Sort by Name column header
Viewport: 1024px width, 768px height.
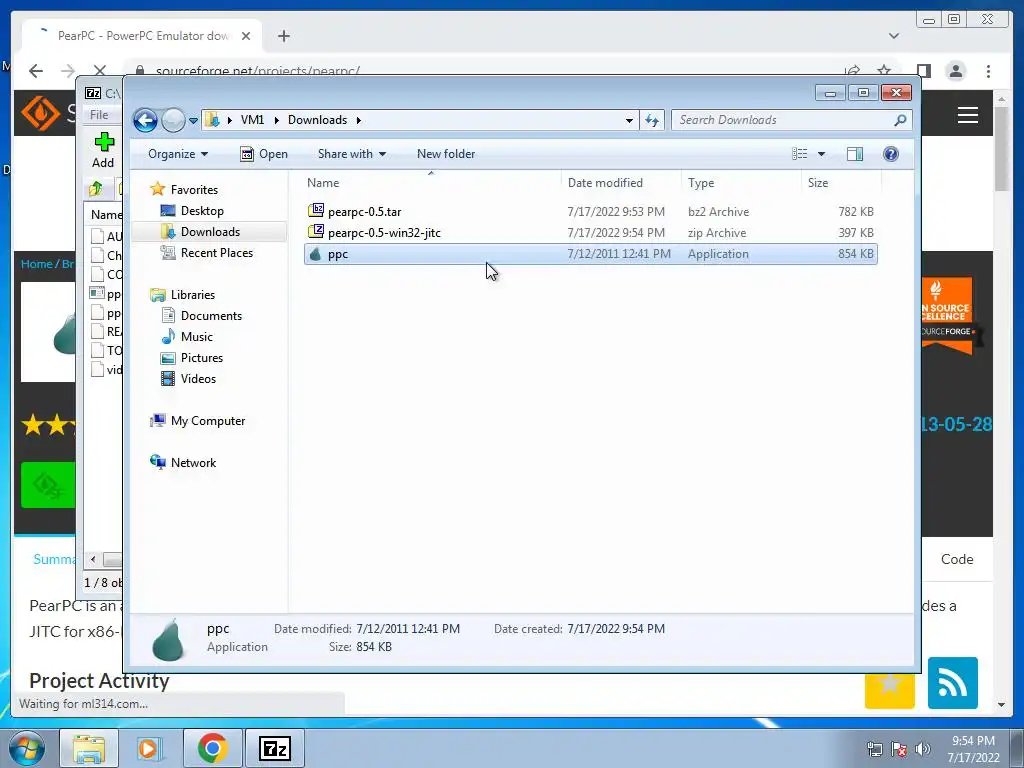click(431, 183)
